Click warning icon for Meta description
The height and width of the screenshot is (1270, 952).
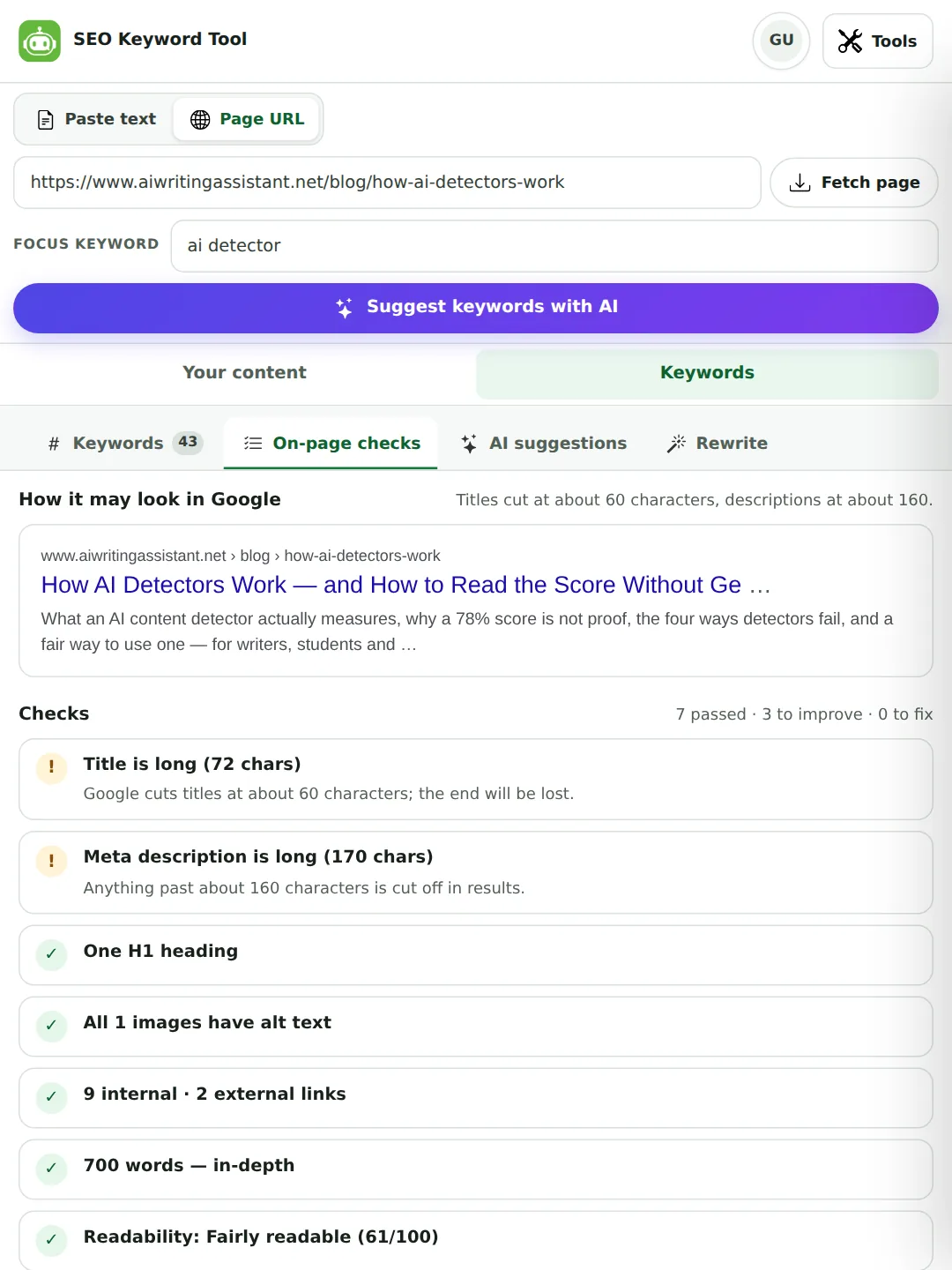51,861
